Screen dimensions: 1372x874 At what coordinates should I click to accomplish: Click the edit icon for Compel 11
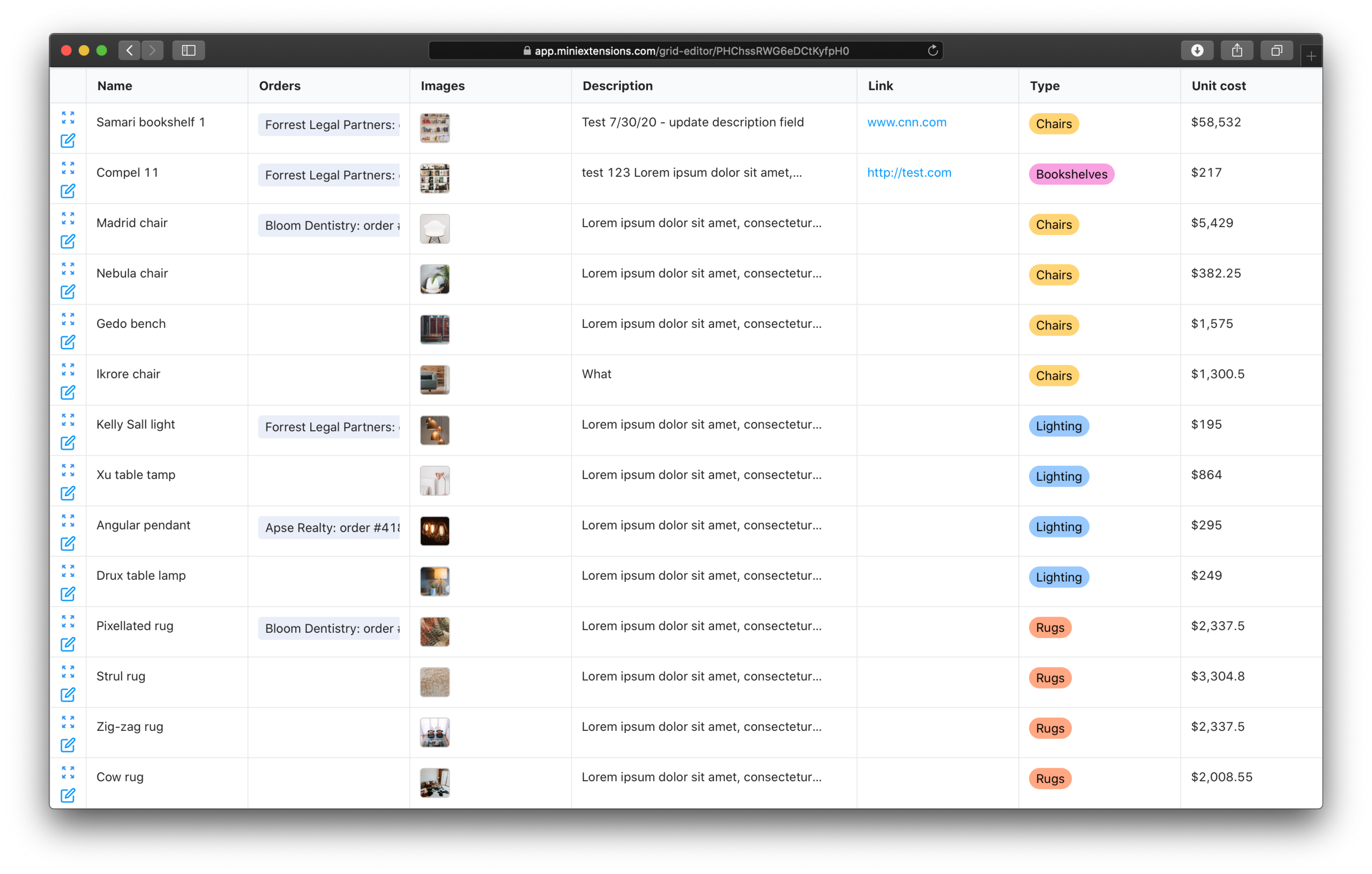pyautogui.click(x=68, y=191)
